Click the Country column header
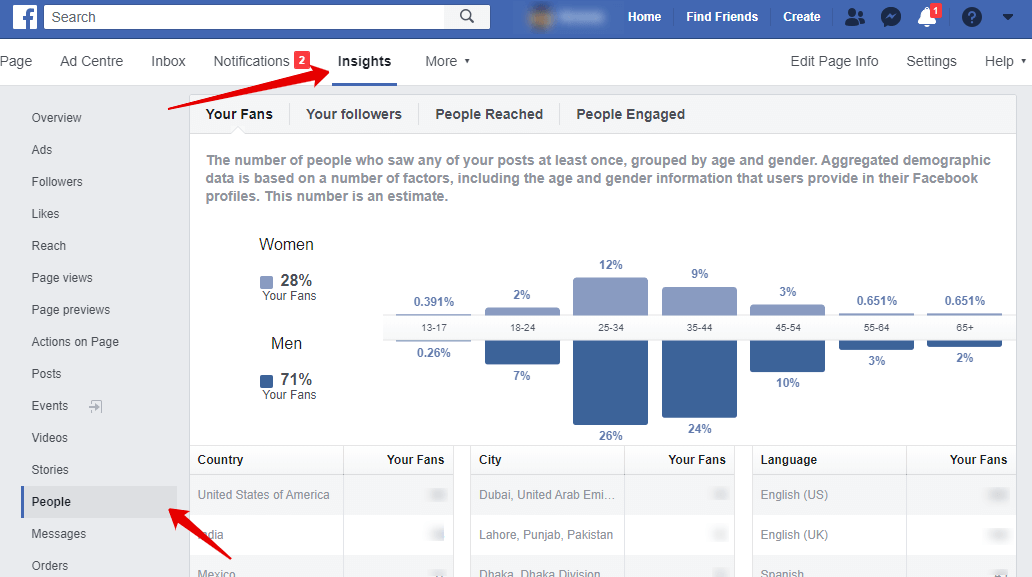 (220, 460)
